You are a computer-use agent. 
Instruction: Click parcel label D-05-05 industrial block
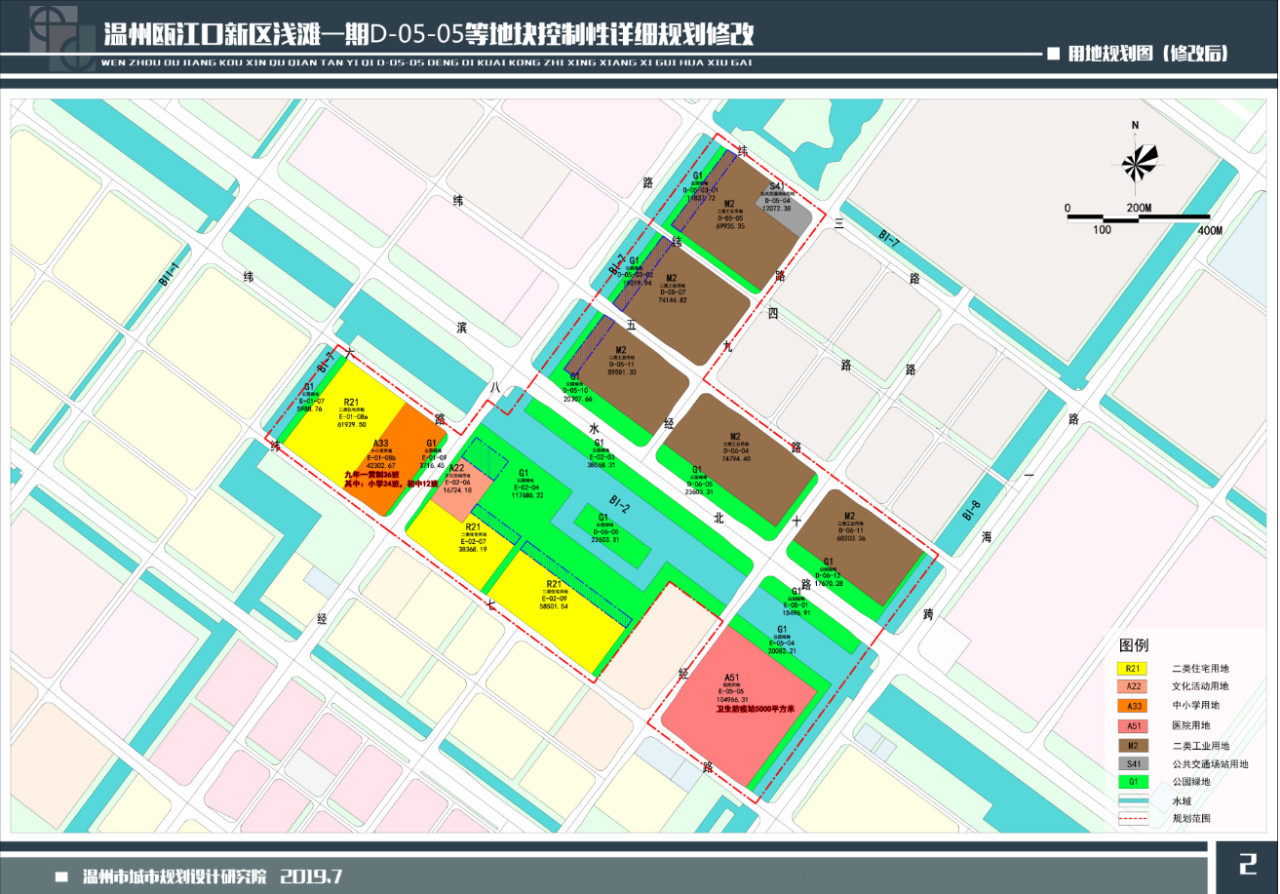729,216
